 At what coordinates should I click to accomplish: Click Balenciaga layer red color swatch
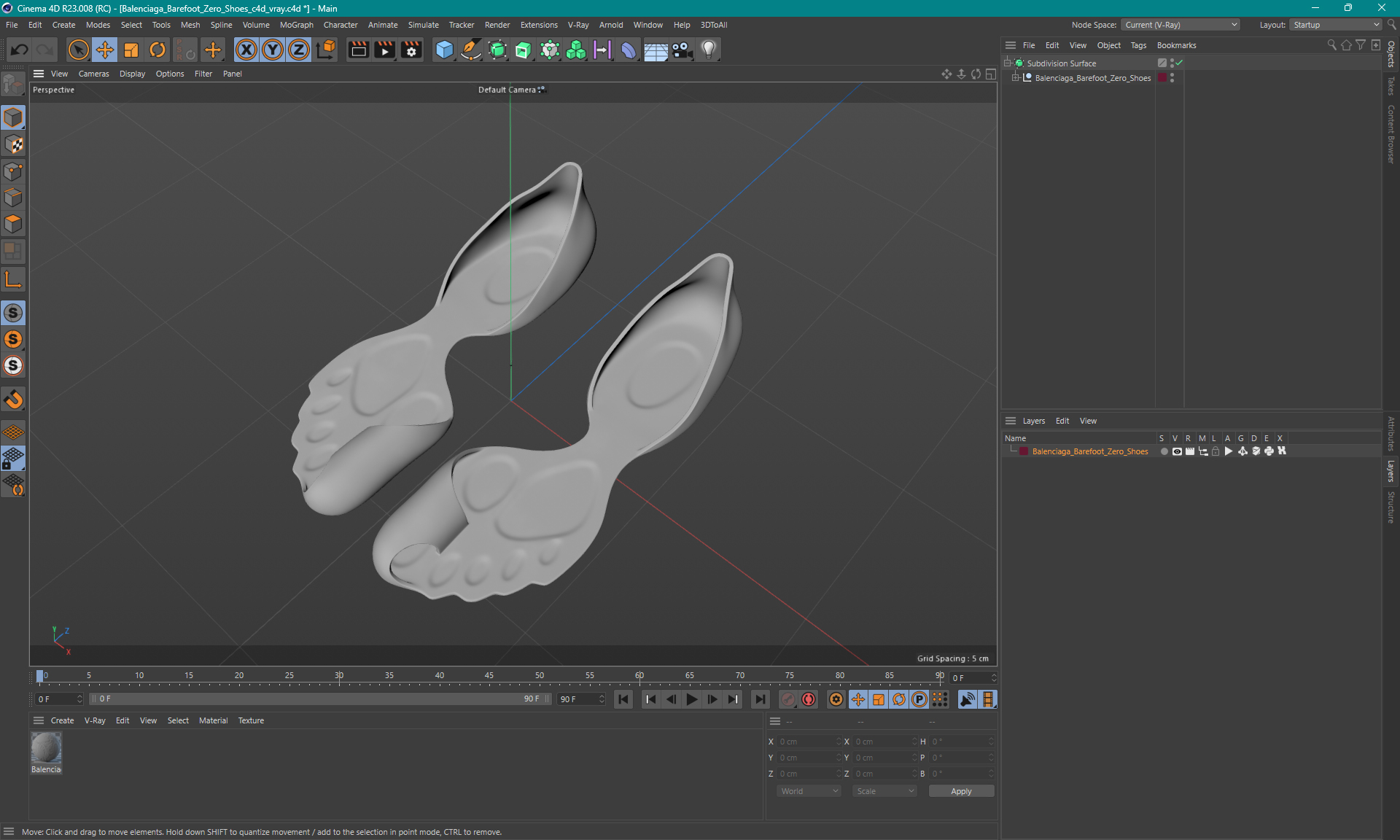tap(1024, 451)
